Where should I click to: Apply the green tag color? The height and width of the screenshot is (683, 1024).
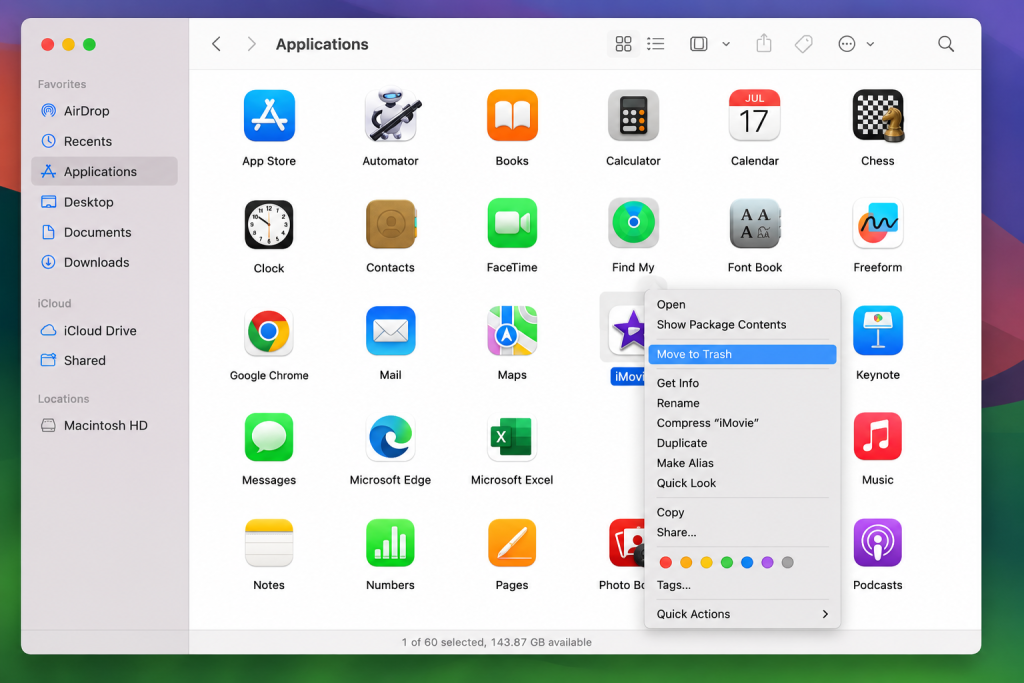(726, 562)
